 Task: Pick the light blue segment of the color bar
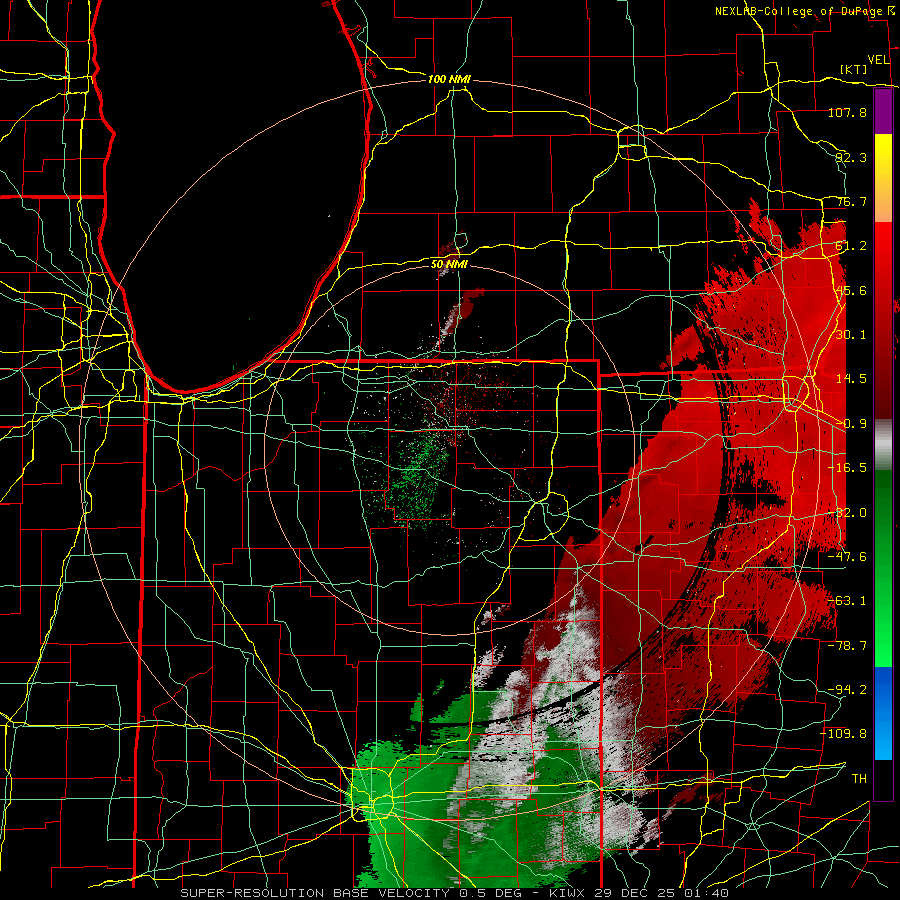(x=883, y=740)
